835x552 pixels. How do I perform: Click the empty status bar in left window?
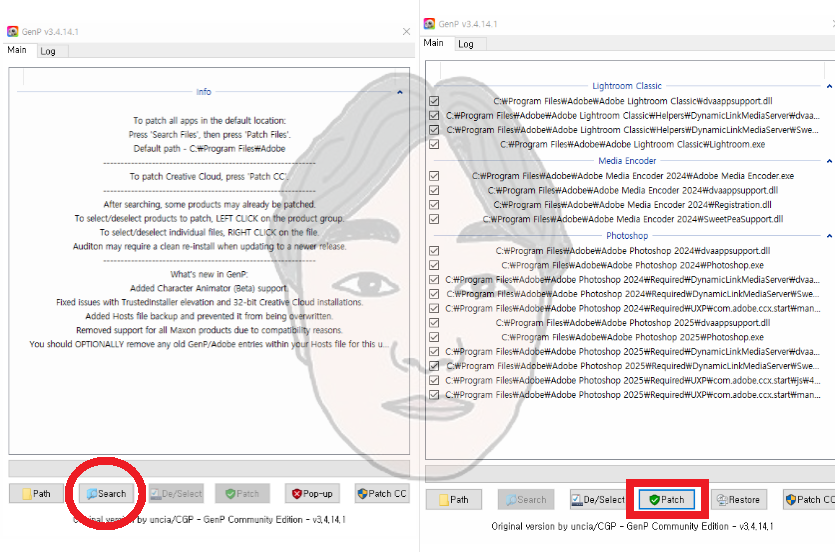click(x=209, y=469)
